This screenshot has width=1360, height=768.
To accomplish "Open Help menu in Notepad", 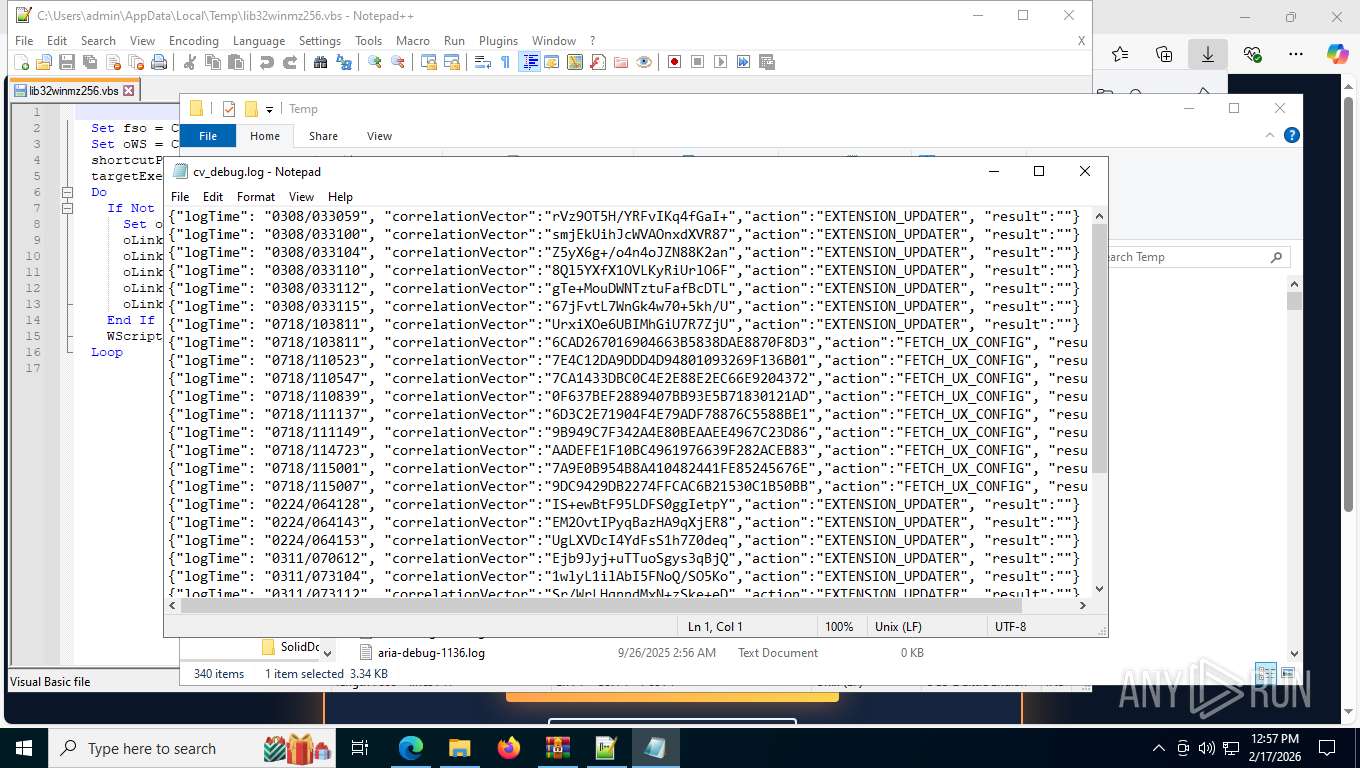I will click(x=341, y=197).
